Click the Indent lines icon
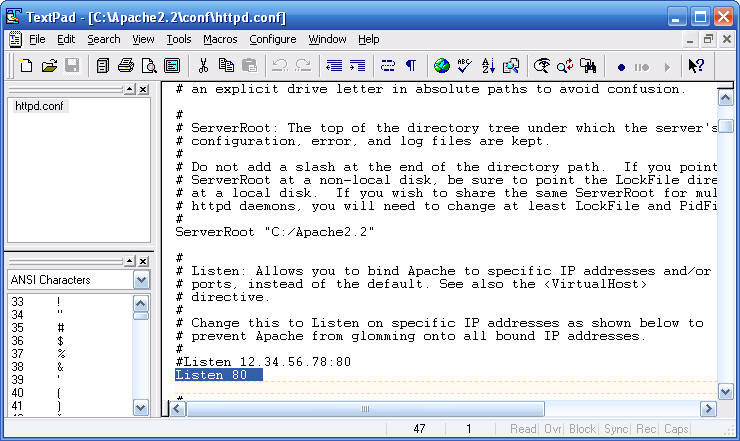 357,66
